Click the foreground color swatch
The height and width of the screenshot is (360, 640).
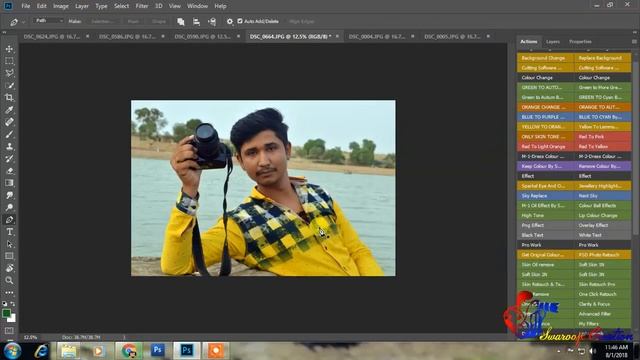[x=6, y=313]
